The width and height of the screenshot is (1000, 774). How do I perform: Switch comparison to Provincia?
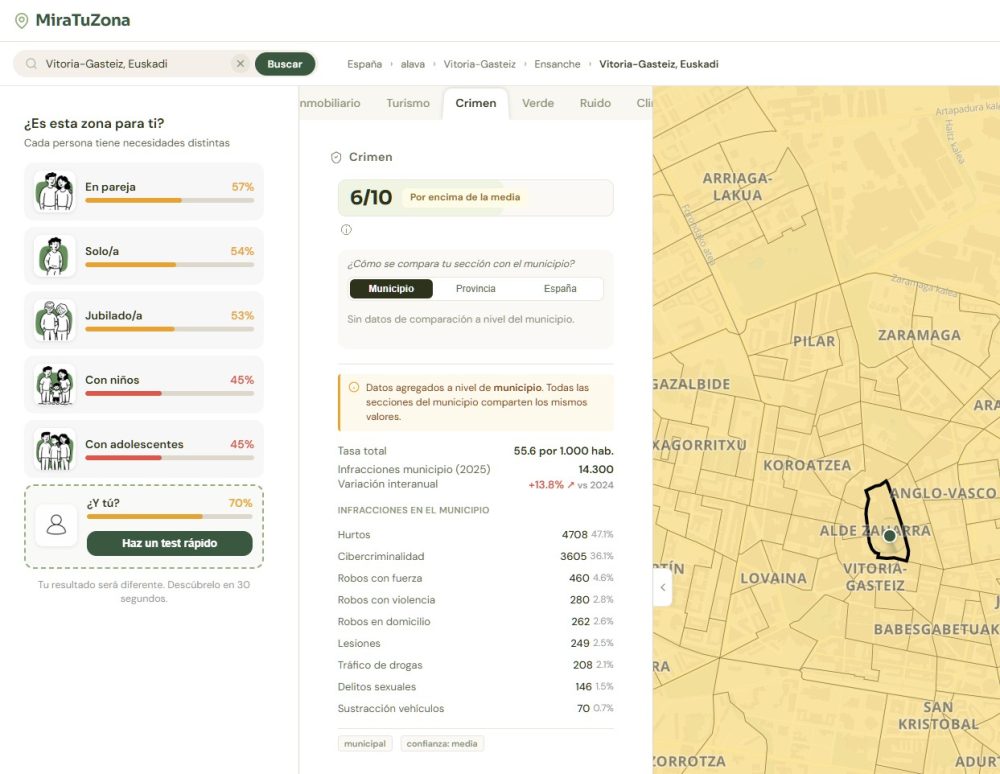[x=475, y=289]
